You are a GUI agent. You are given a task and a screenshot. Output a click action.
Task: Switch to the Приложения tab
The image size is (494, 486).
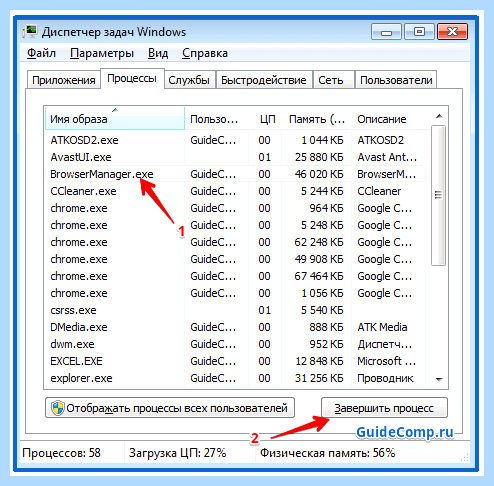click(x=64, y=80)
